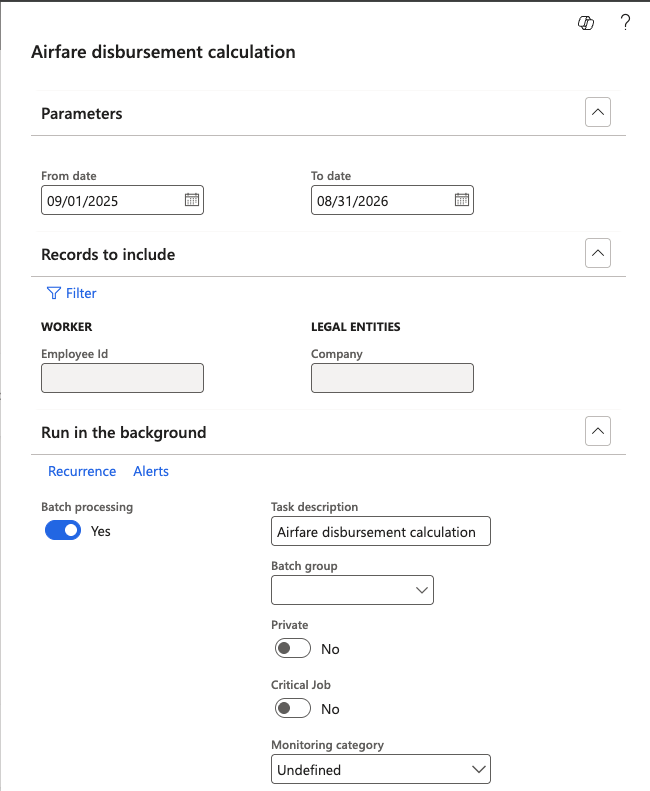This screenshot has width=650, height=791.
Task: Click the To date input field
Action: point(392,200)
